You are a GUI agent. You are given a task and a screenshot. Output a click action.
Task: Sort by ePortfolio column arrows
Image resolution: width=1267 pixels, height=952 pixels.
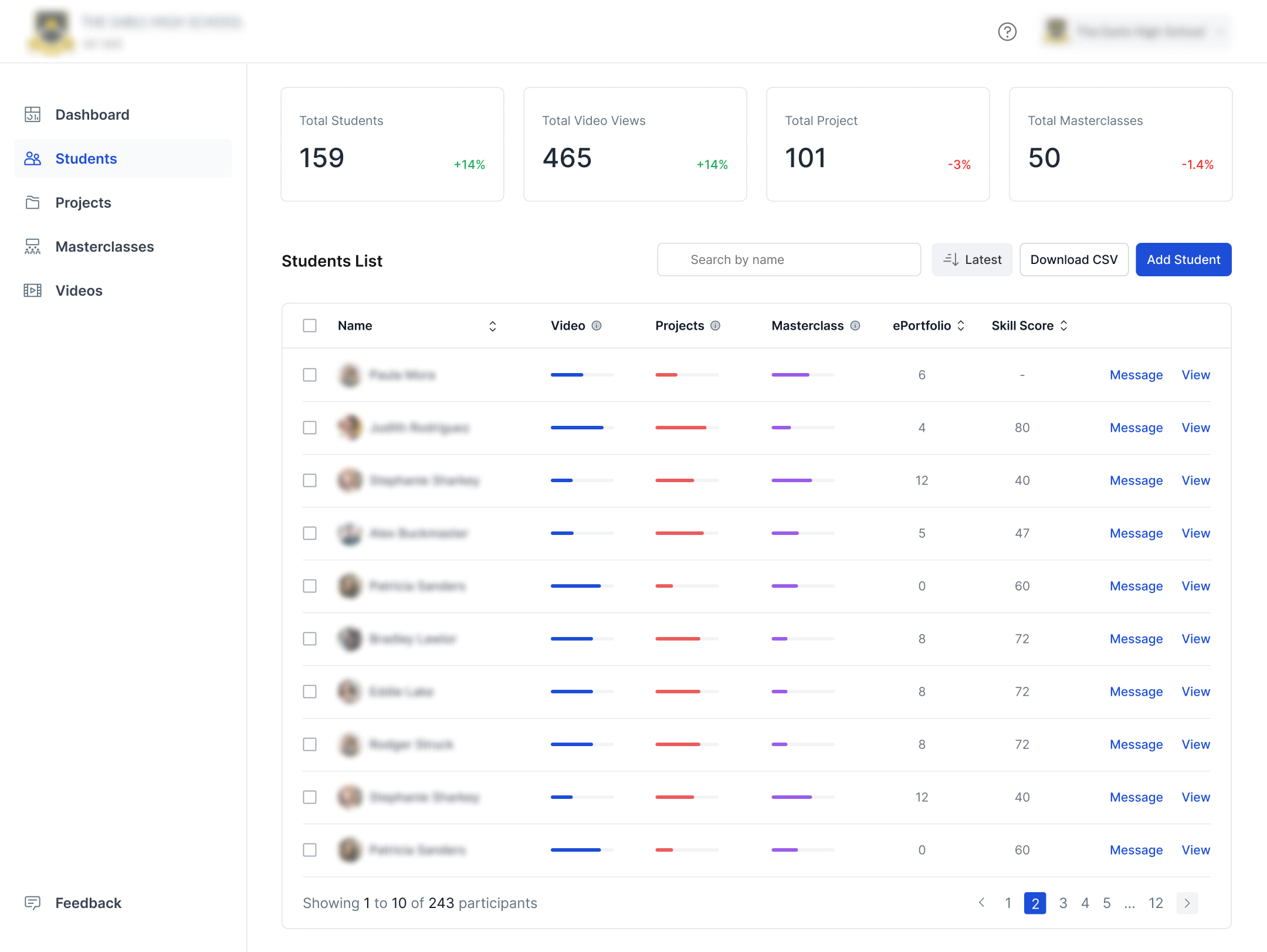961,326
